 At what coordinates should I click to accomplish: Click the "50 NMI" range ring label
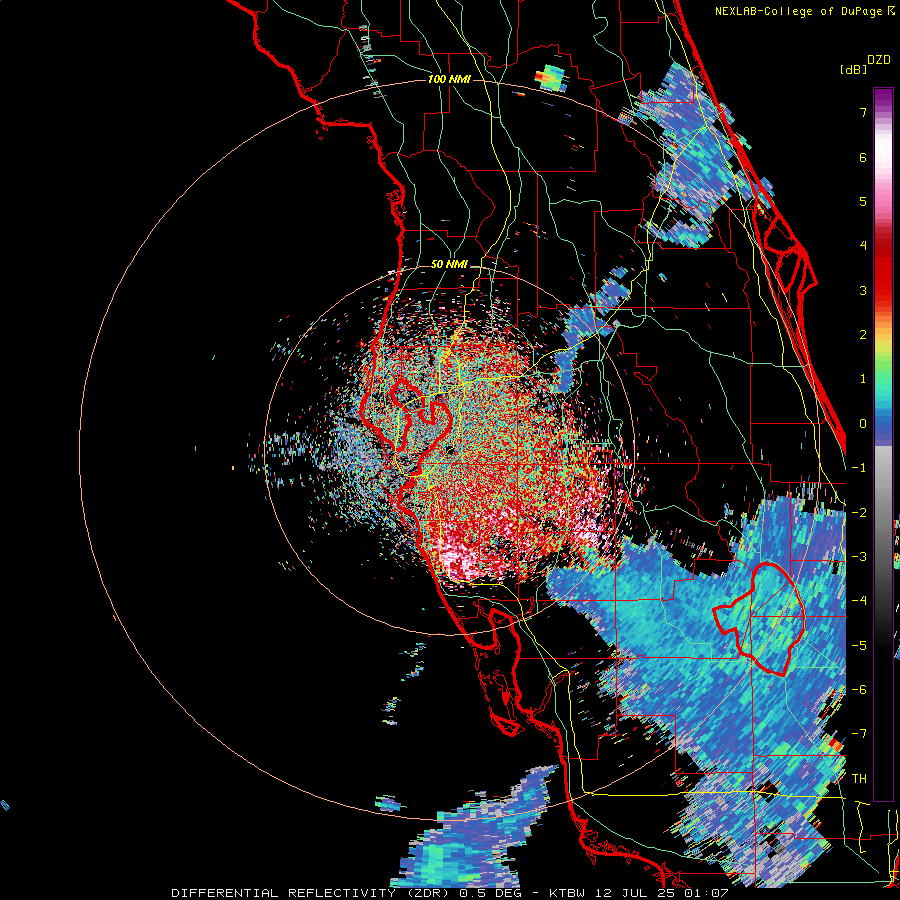449,265
